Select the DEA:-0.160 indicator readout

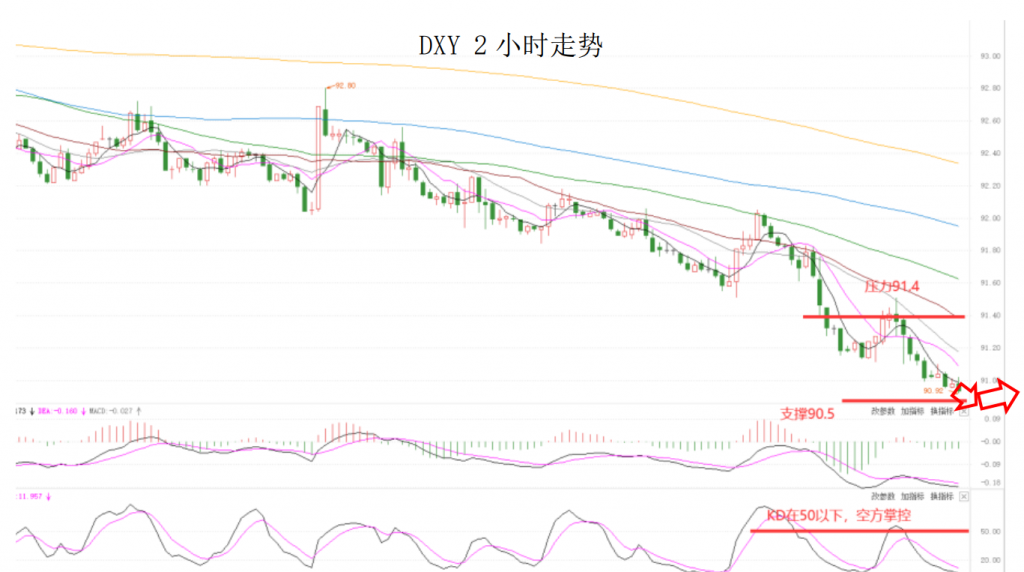(x=57, y=411)
